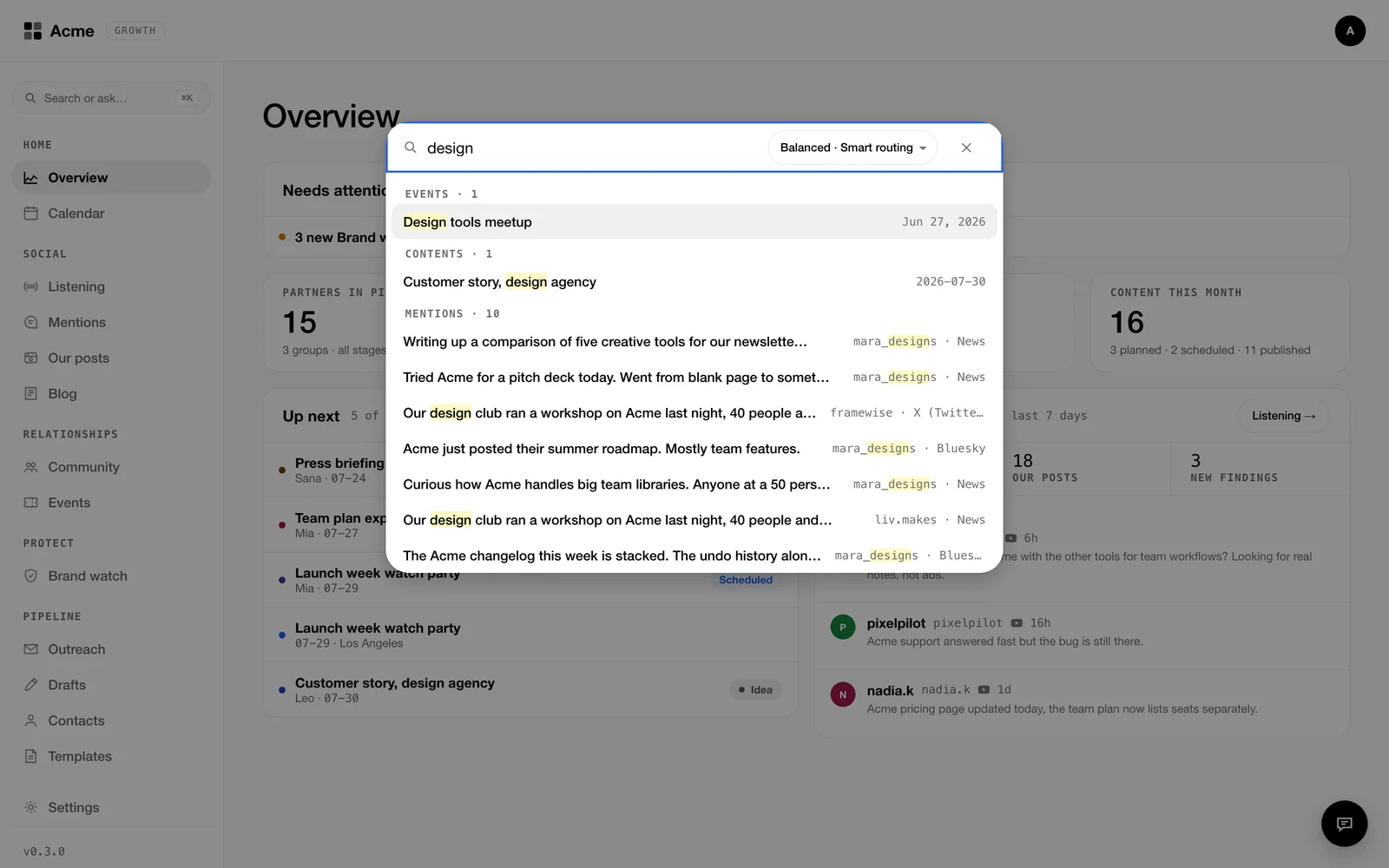Click the Calendar icon in sidebar

(30, 214)
